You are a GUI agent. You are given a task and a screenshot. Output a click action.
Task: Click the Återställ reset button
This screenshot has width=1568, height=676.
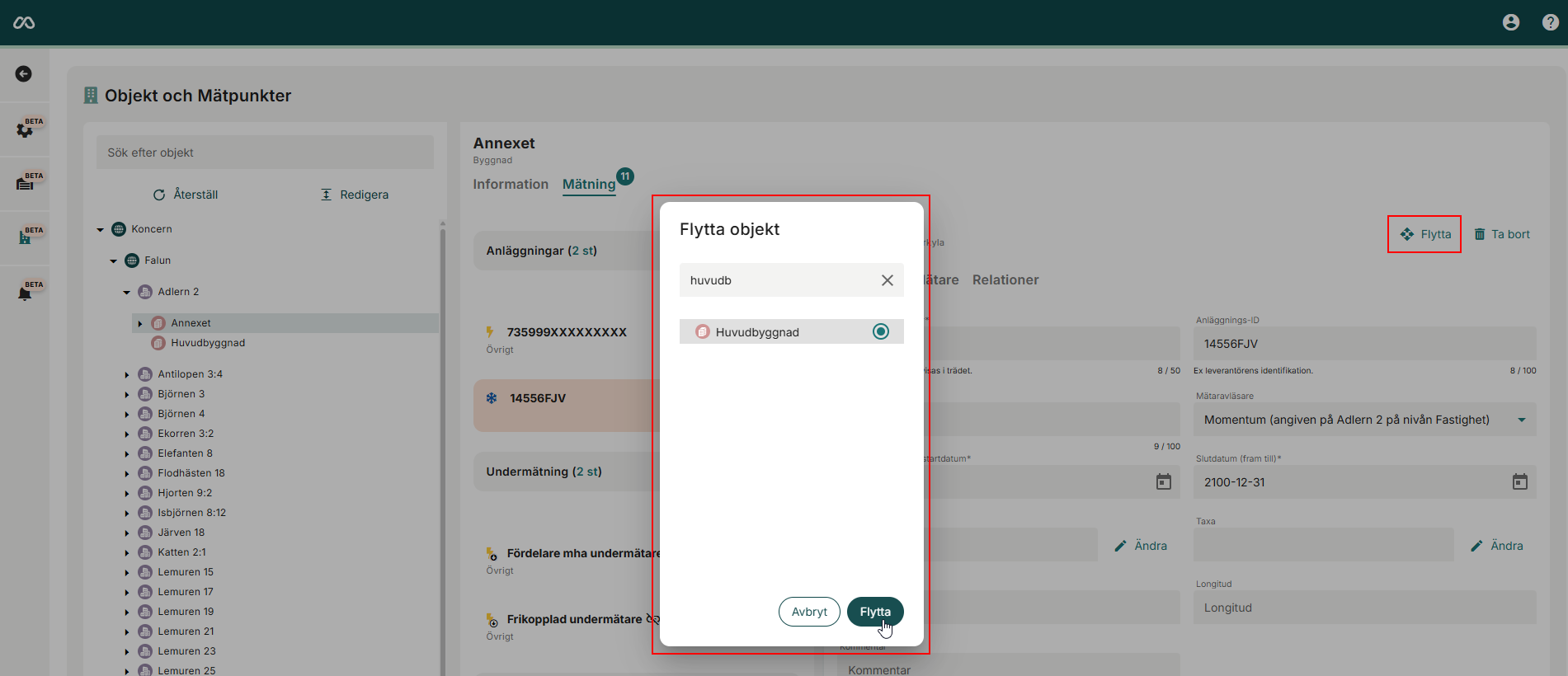coord(186,195)
